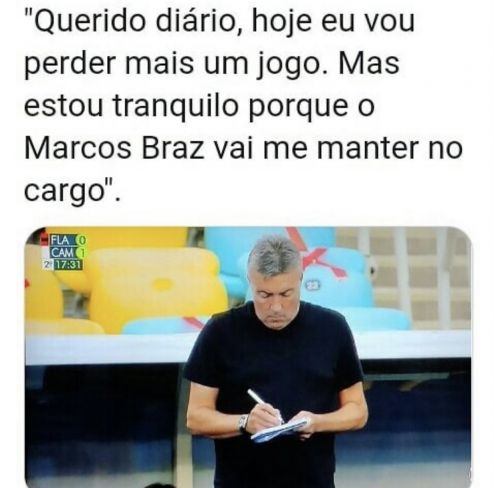Click the coach's gray hair
494x488 pixels.
coord(274,257)
